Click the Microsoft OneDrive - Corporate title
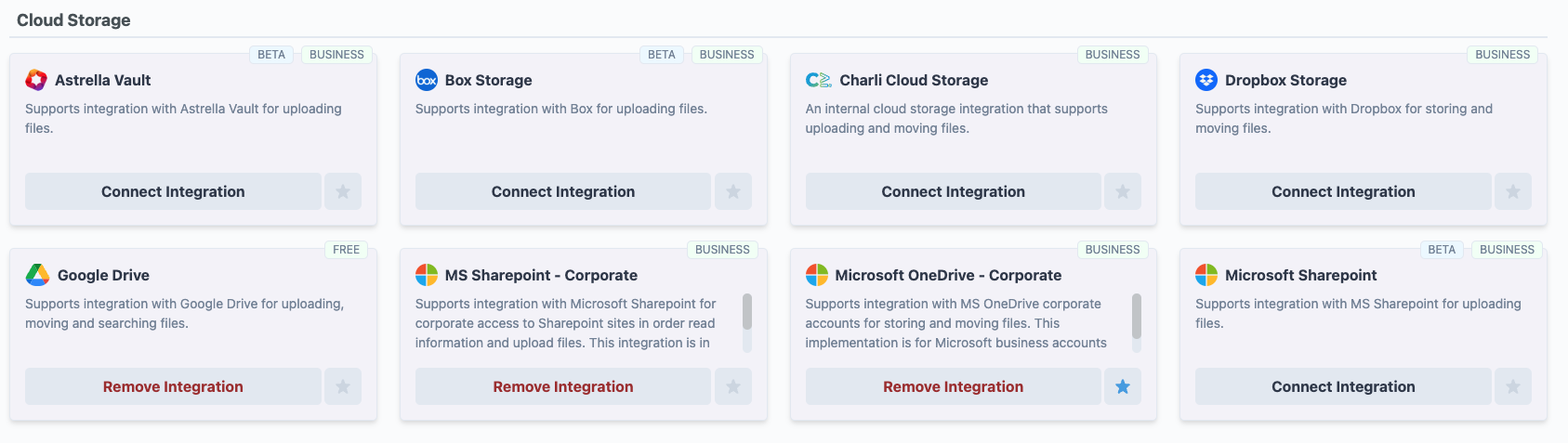Viewport: 1568px width, 443px height. (x=948, y=275)
